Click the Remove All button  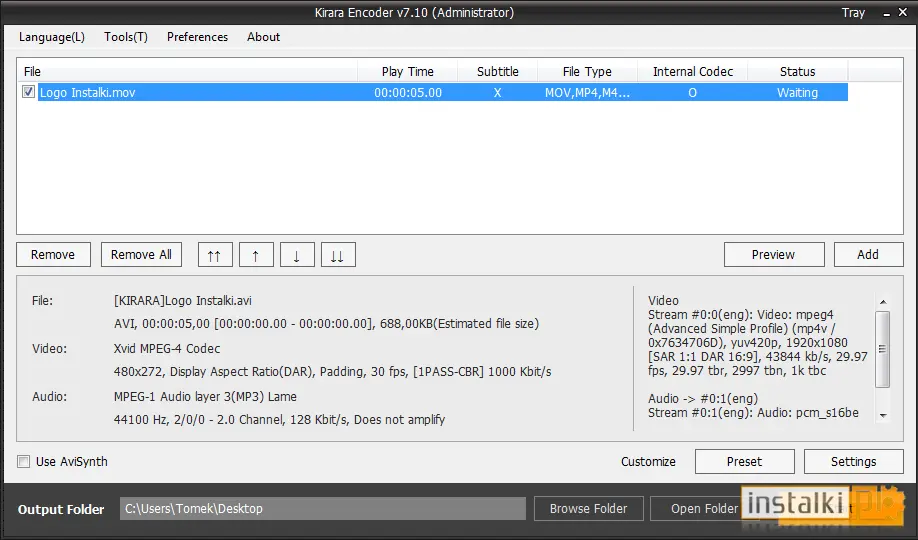pos(141,255)
